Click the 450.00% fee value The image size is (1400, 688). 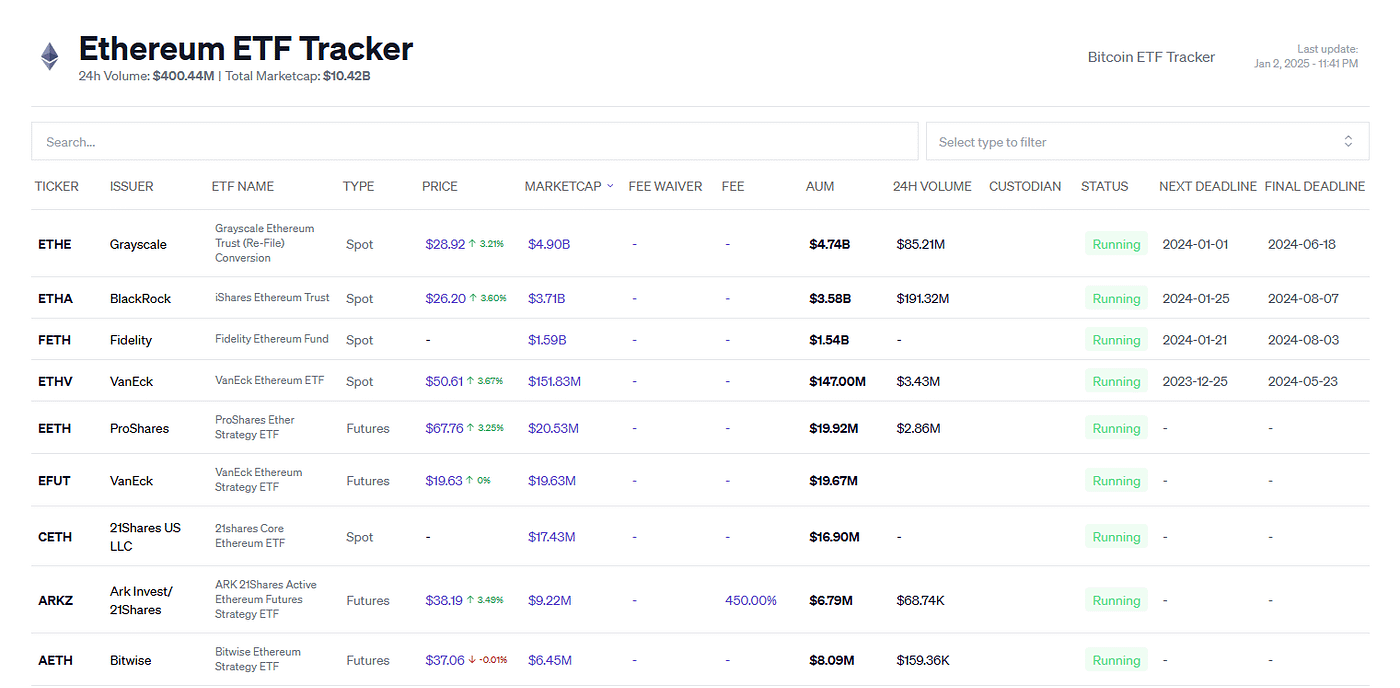[751, 601]
